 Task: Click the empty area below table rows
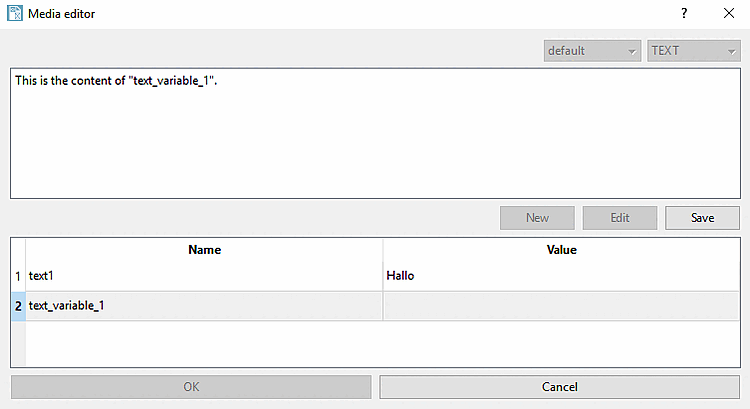coord(380,343)
